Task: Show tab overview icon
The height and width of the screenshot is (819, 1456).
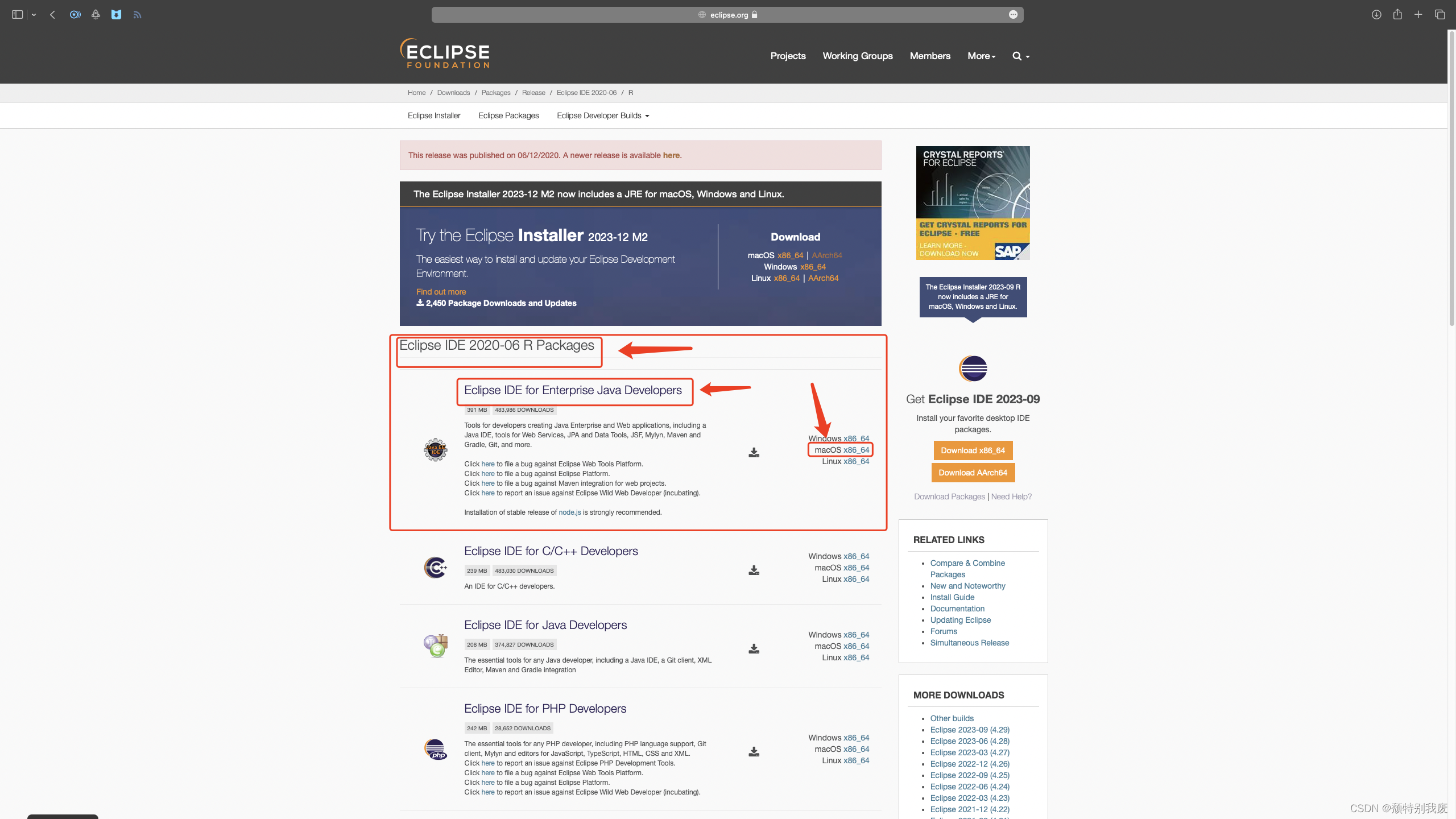Action: pyautogui.click(x=1440, y=15)
